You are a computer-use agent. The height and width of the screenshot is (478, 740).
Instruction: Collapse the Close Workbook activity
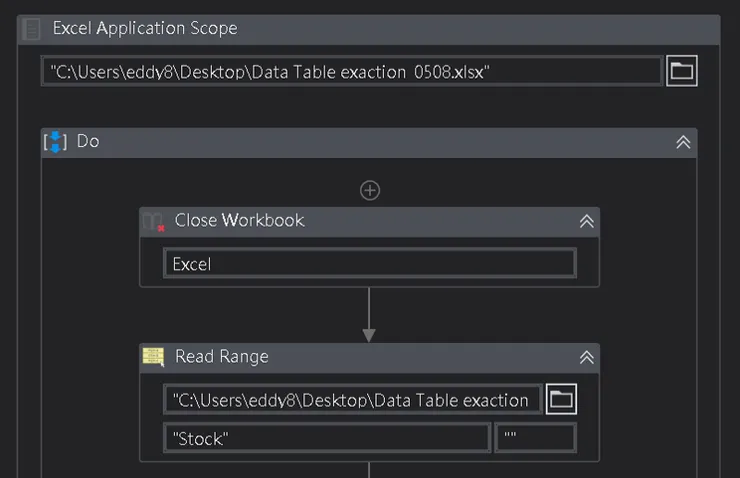click(x=587, y=221)
